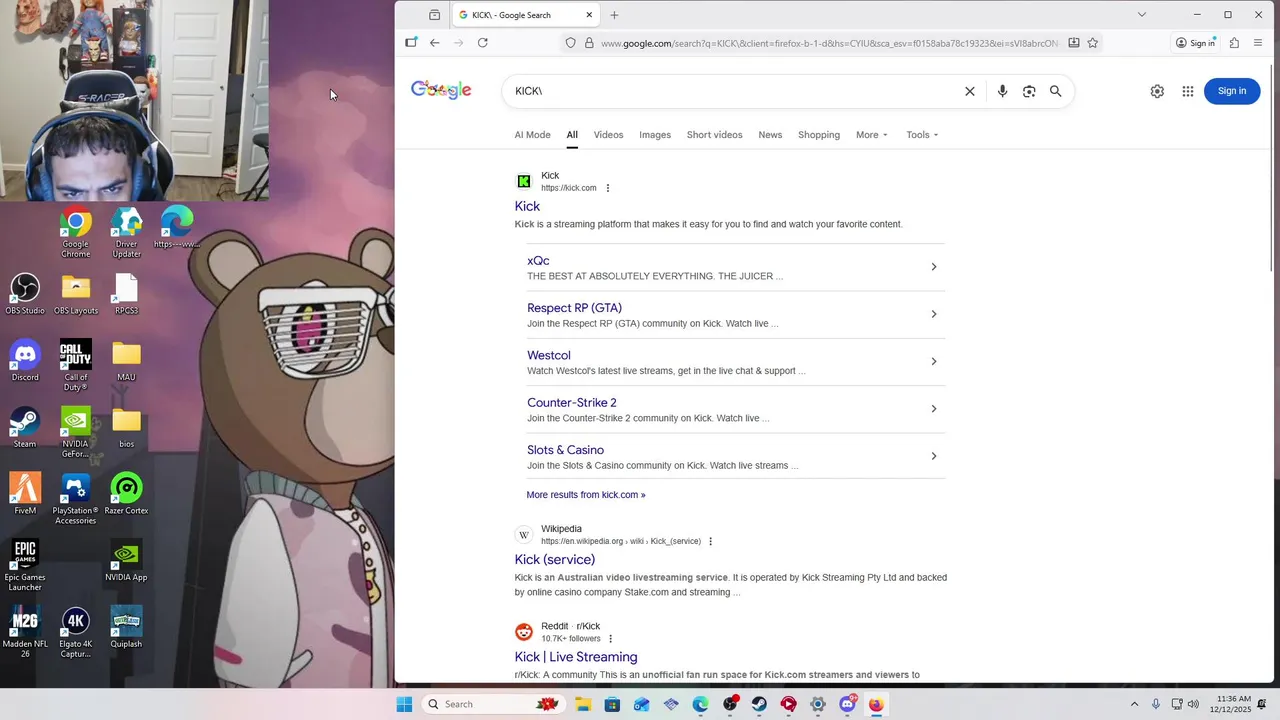Select OBS Studio desktop icon

(25, 295)
